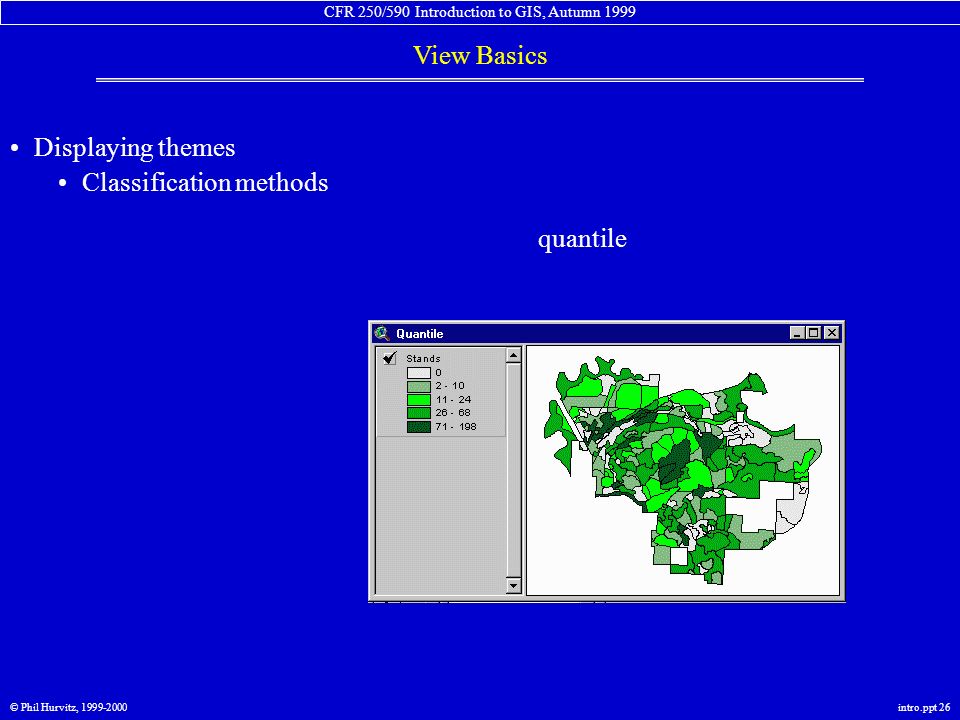Click the legend scrollbar down arrow

pos(514,586)
